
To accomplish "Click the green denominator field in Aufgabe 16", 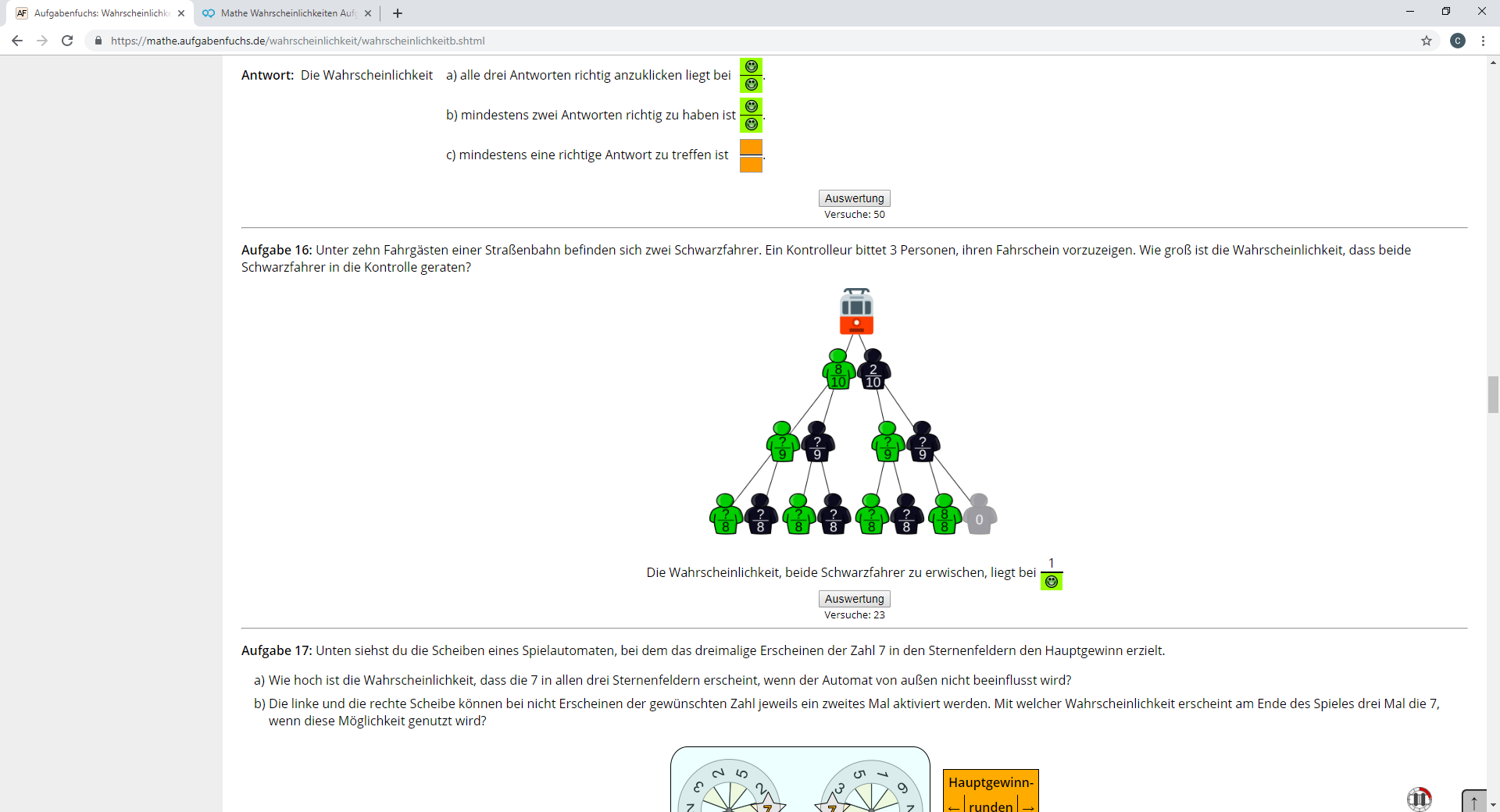I will (x=1052, y=582).
